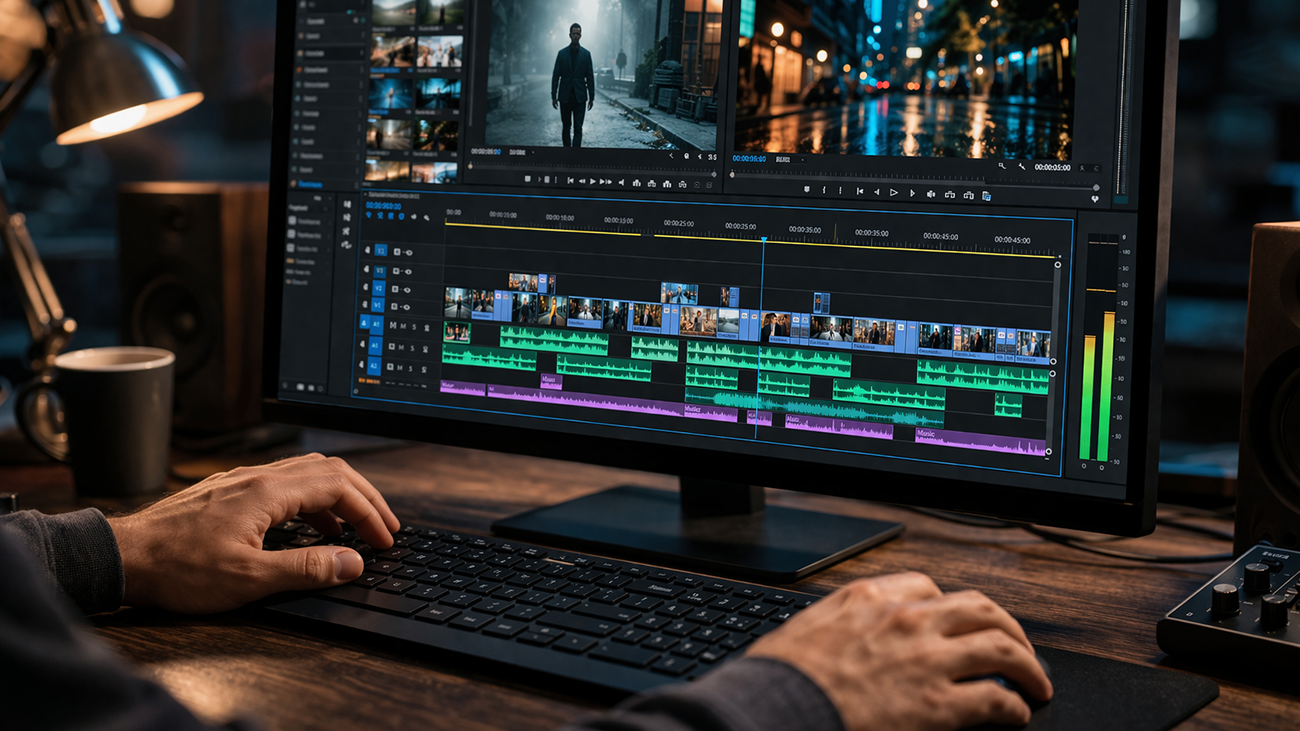
Task: Select the blue highlighted item in left sidebar
Action: 310,184
